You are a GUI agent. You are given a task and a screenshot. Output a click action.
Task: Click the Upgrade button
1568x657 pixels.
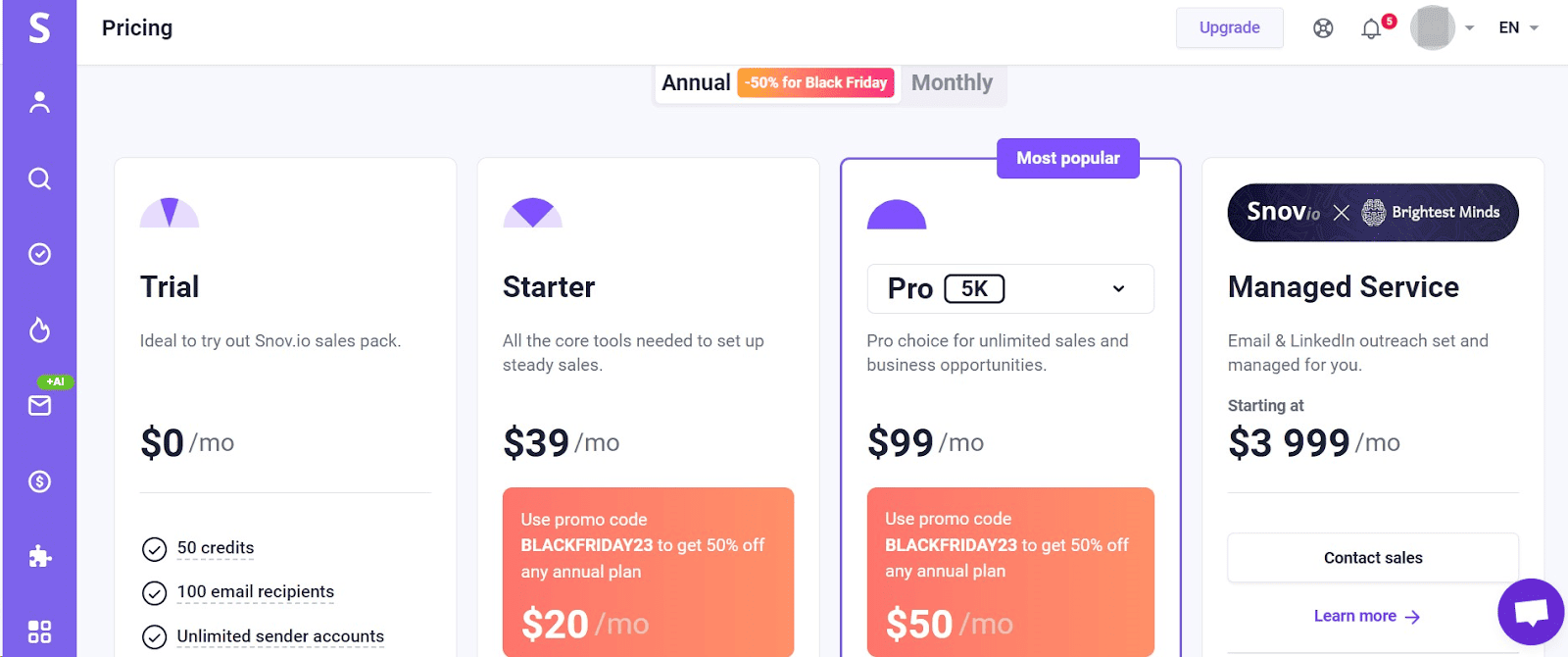coord(1229,27)
